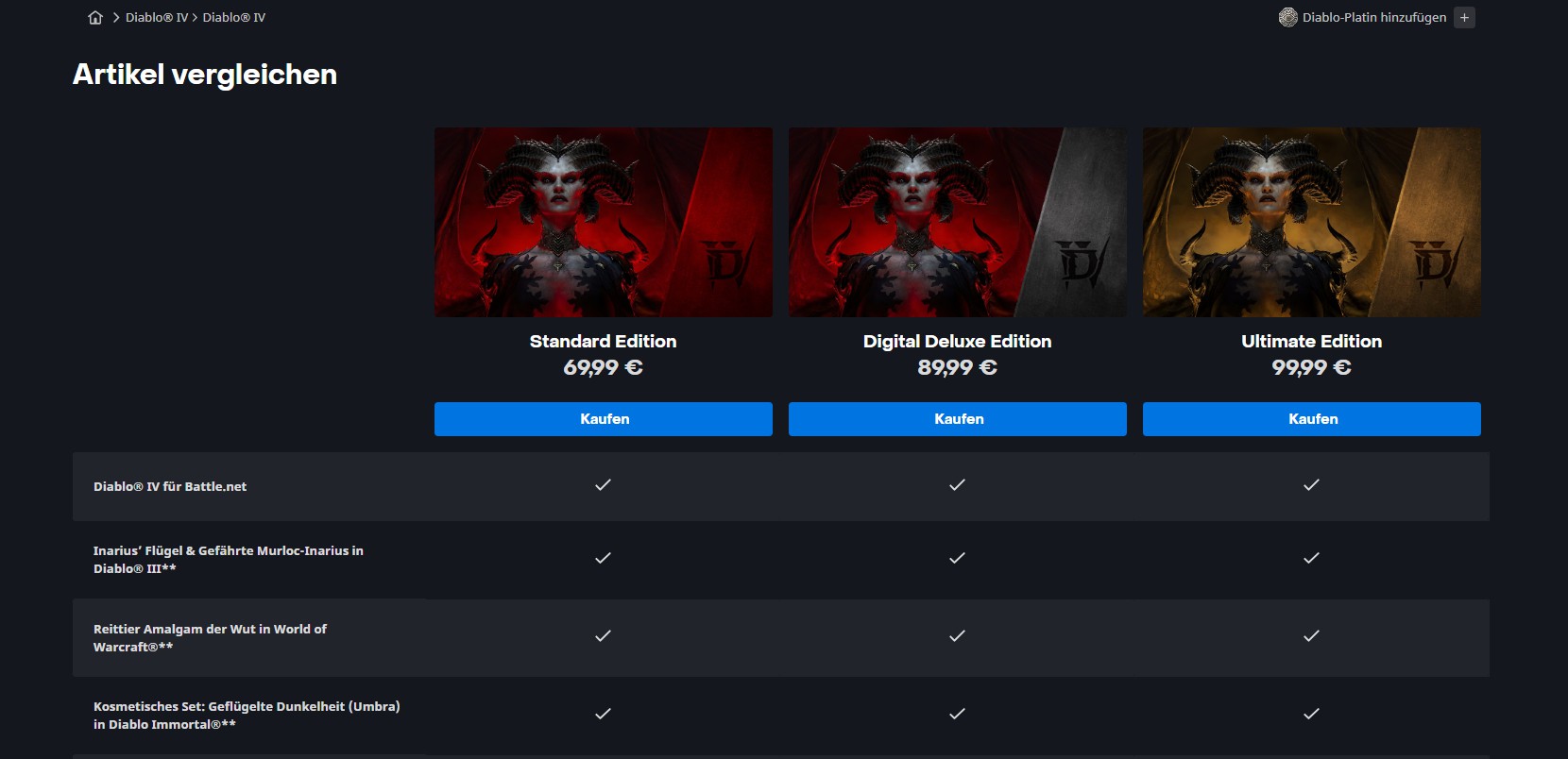Click the Diablo-Platin coin icon
The width and height of the screenshot is (1568, 759).
tap(1287, 17)
